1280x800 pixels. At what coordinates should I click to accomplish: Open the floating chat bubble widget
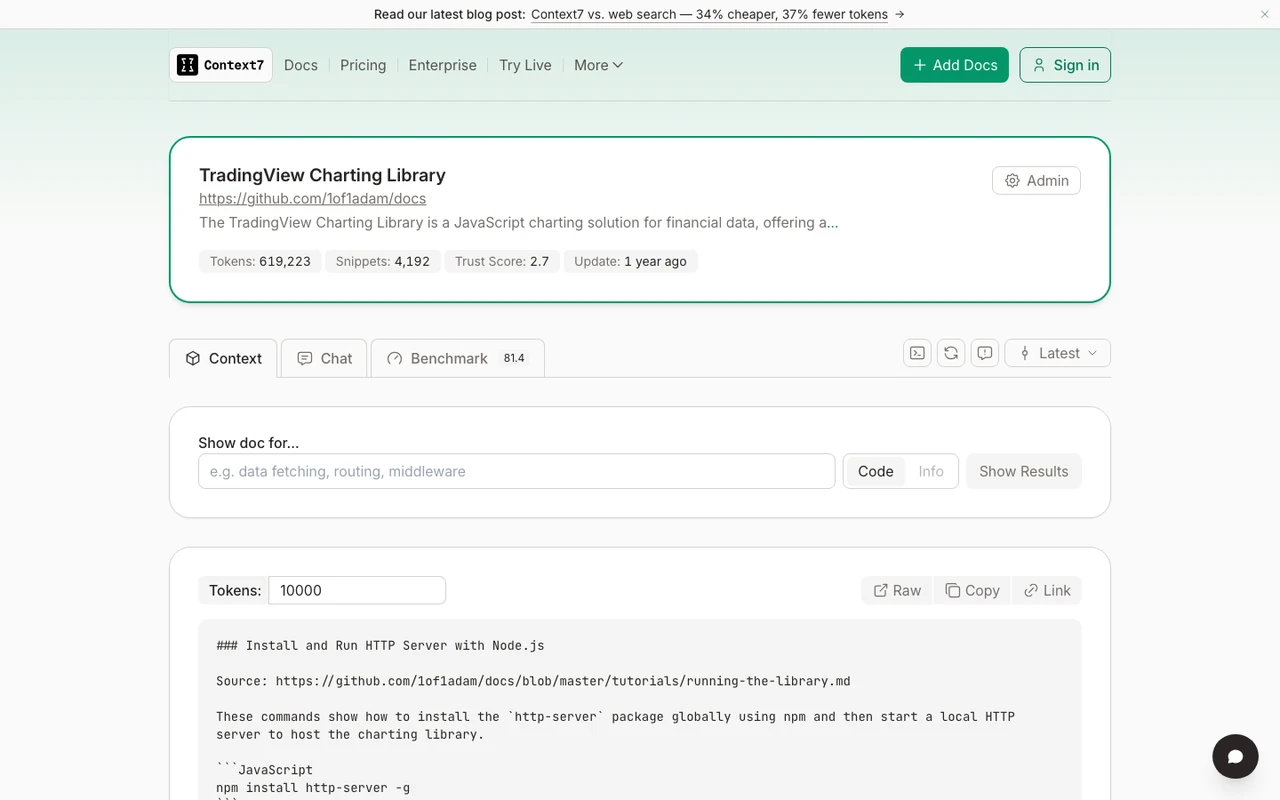tap(1235, 756)
